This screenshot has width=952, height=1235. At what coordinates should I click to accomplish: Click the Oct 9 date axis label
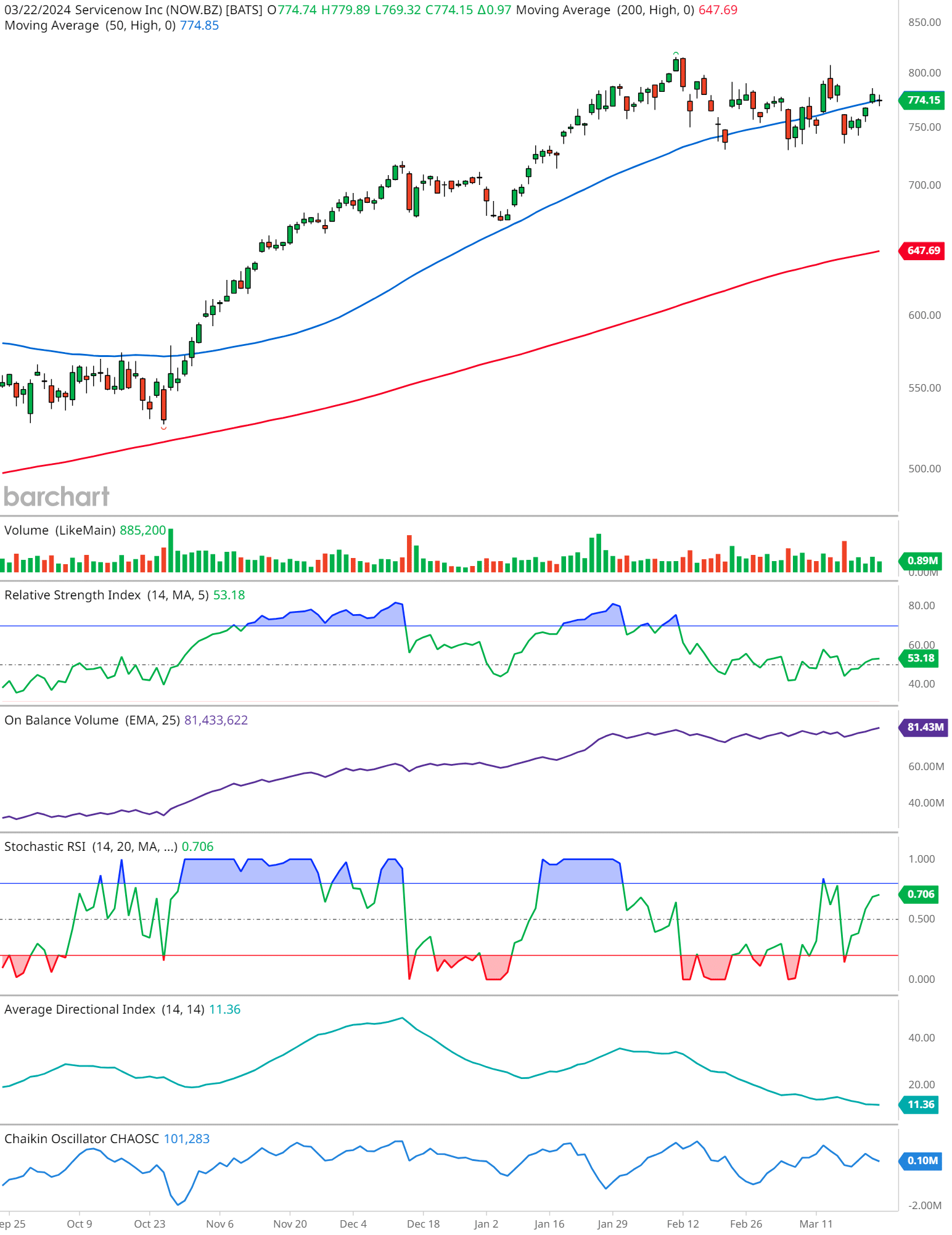pyautogui.click(x=80, y=1224)
